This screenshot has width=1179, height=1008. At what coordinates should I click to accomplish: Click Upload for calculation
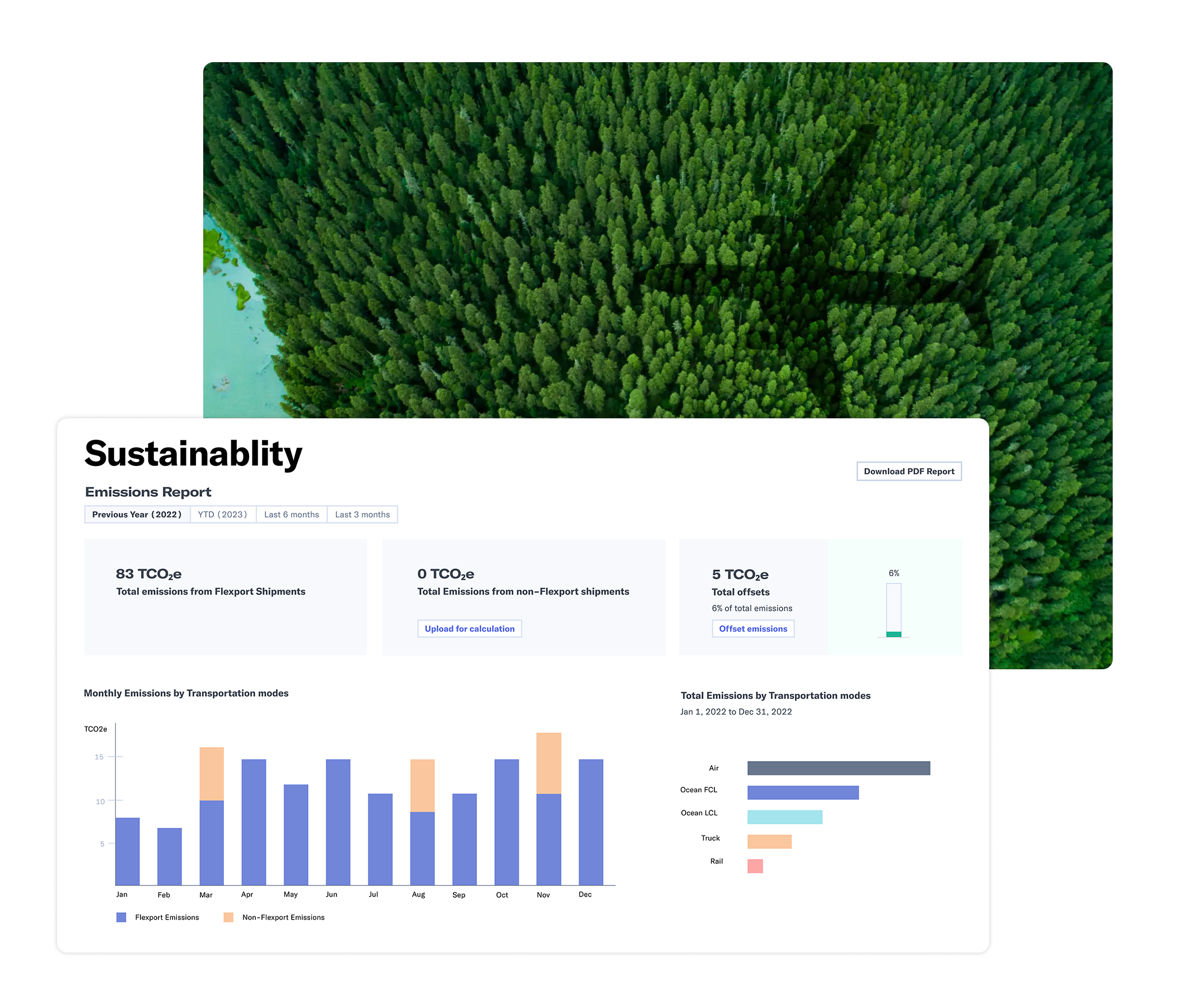coord(469,628)
